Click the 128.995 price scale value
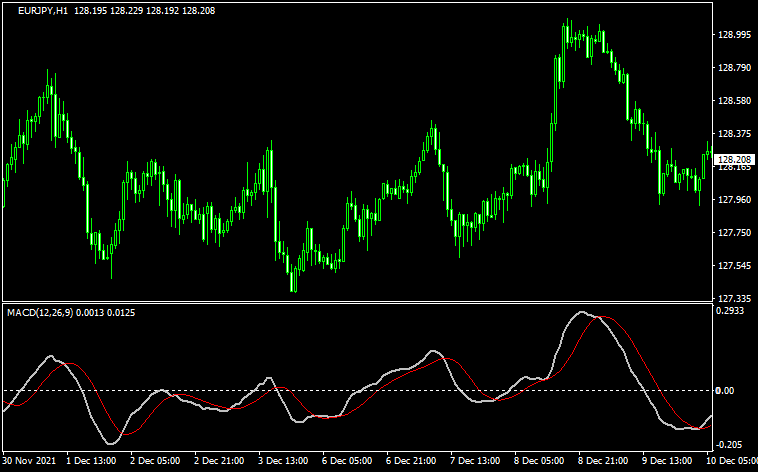Viewport: 758px width, 472px height. (735, 34)
